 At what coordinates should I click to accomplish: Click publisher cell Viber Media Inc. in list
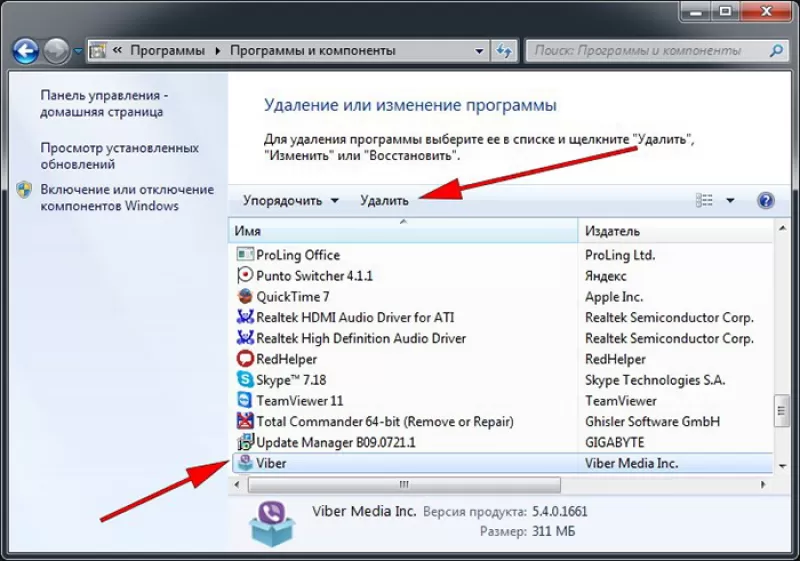(x=631, y=463)
